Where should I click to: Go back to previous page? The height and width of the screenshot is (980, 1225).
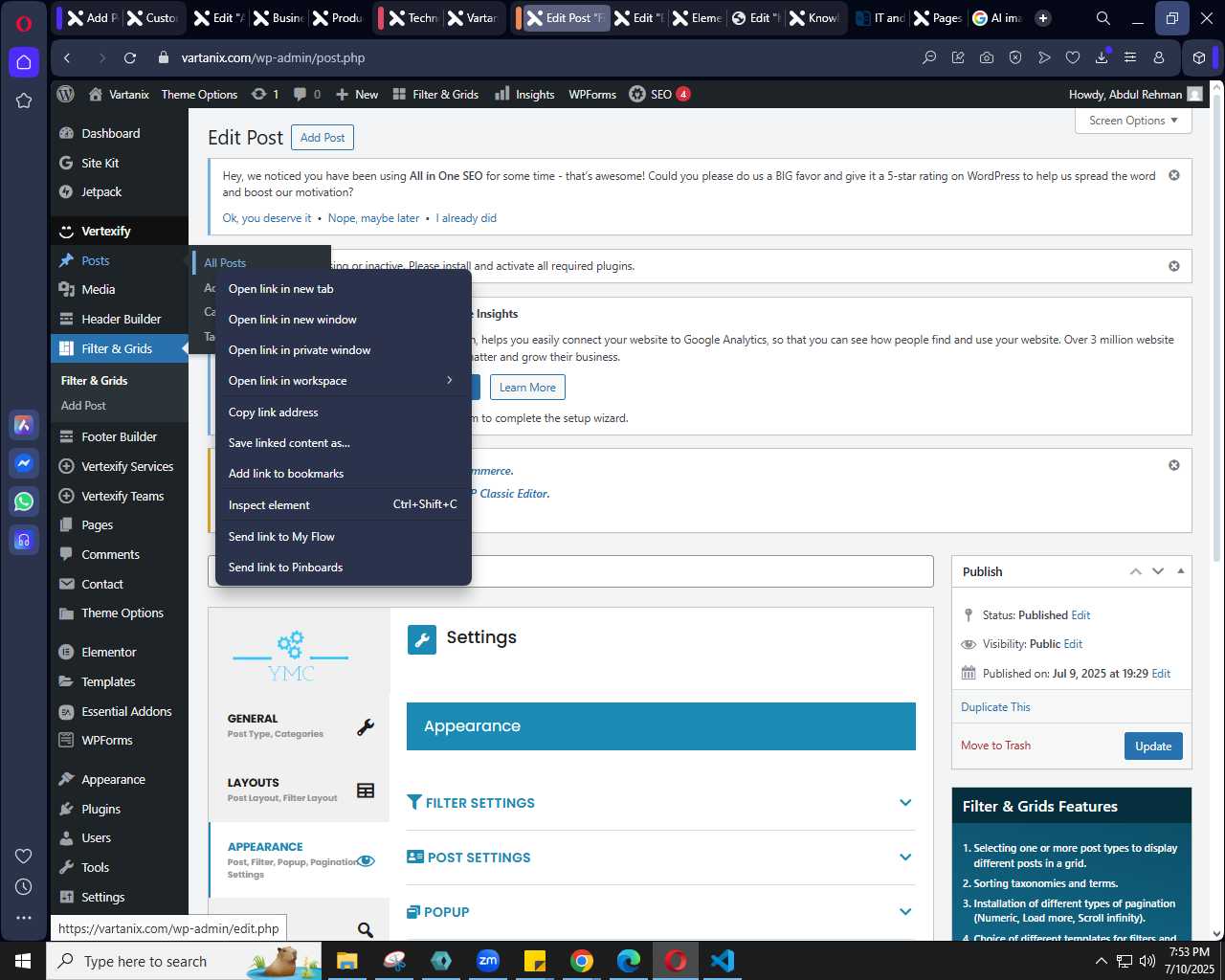pyautogui.click(x=67, y=58)
